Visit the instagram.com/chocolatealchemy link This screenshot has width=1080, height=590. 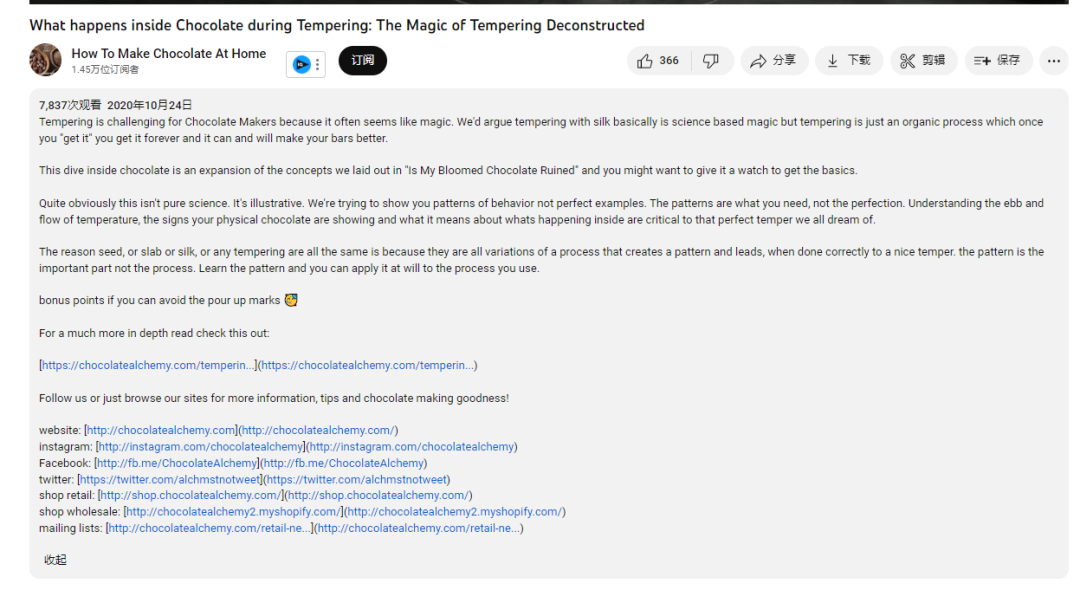pos(200,447)
